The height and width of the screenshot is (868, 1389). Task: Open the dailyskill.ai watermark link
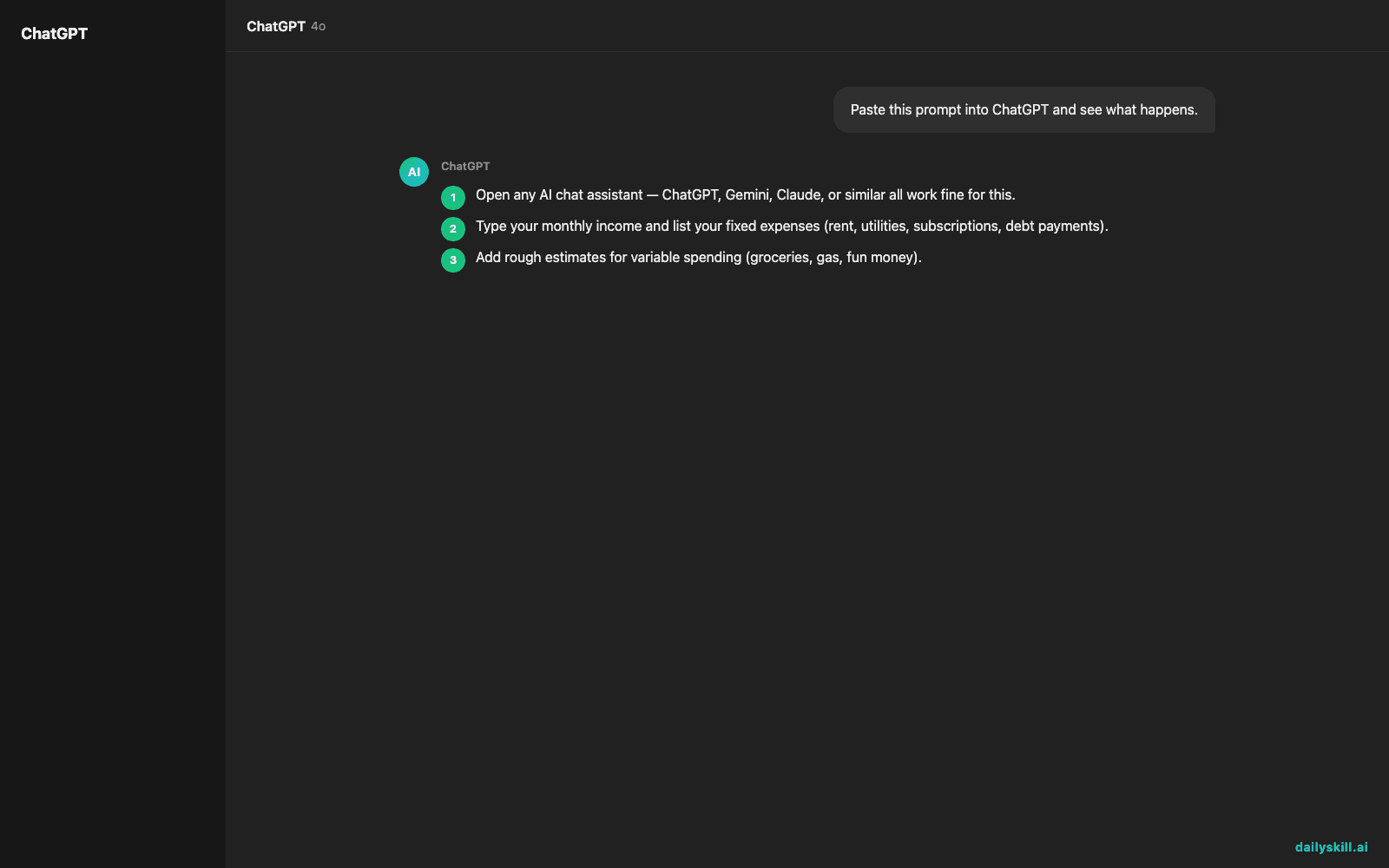click(1331, 847)
